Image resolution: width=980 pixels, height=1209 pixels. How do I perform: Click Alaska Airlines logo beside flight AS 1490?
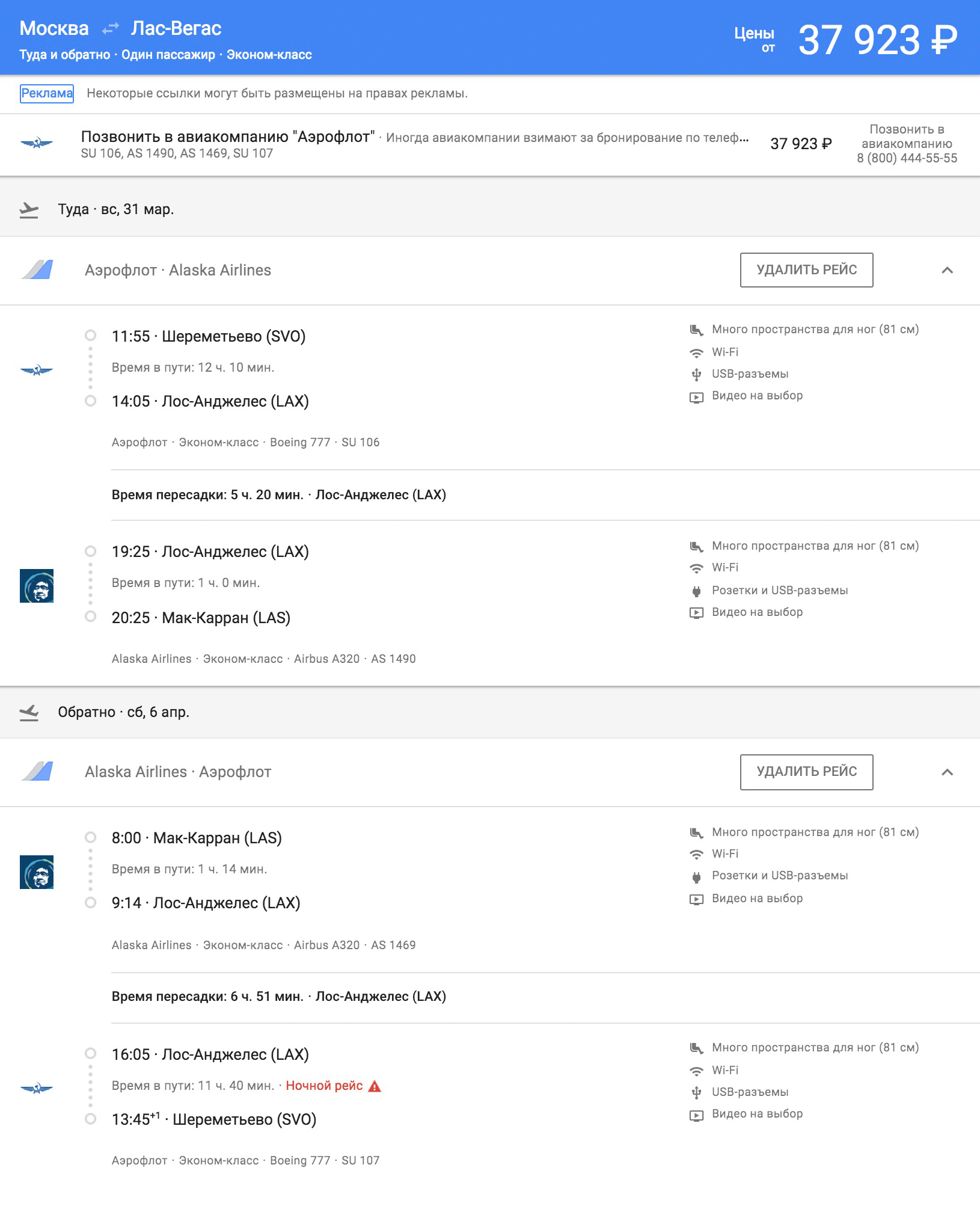[37, 586]
